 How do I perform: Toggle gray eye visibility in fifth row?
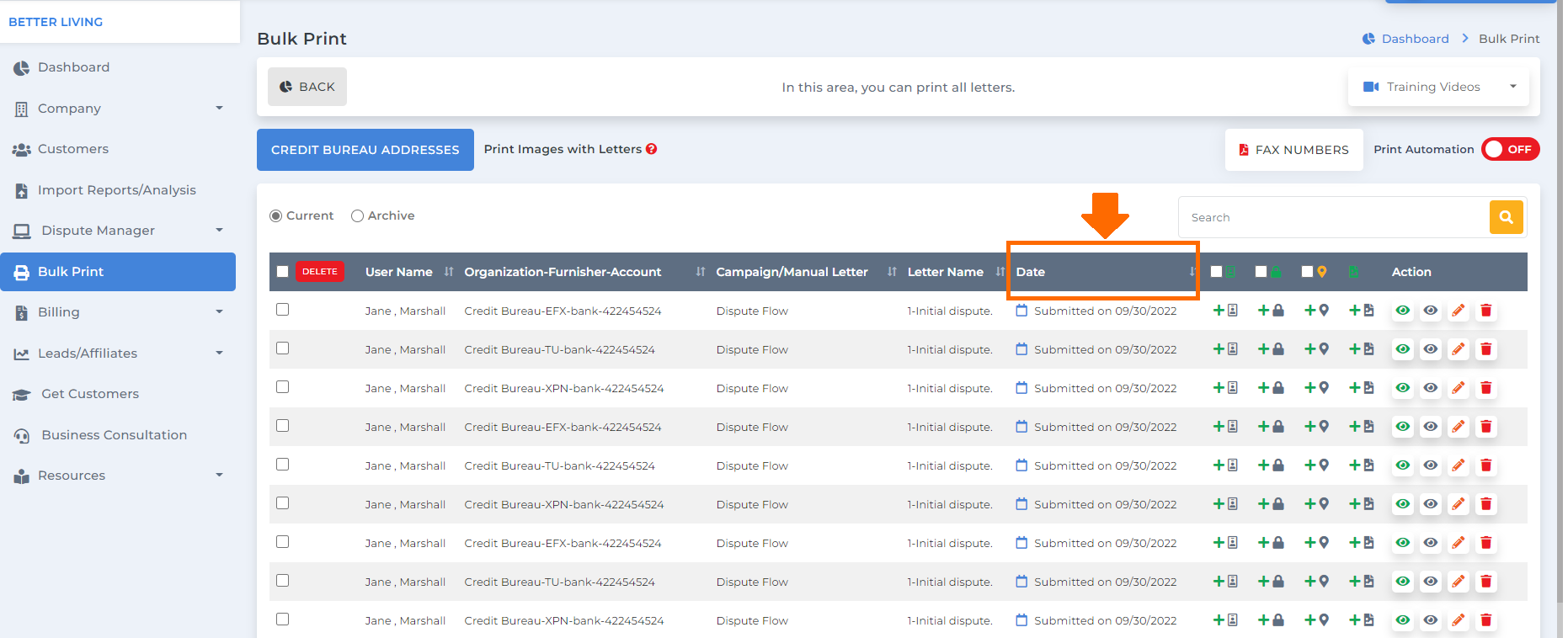(x=1431, y=465)
